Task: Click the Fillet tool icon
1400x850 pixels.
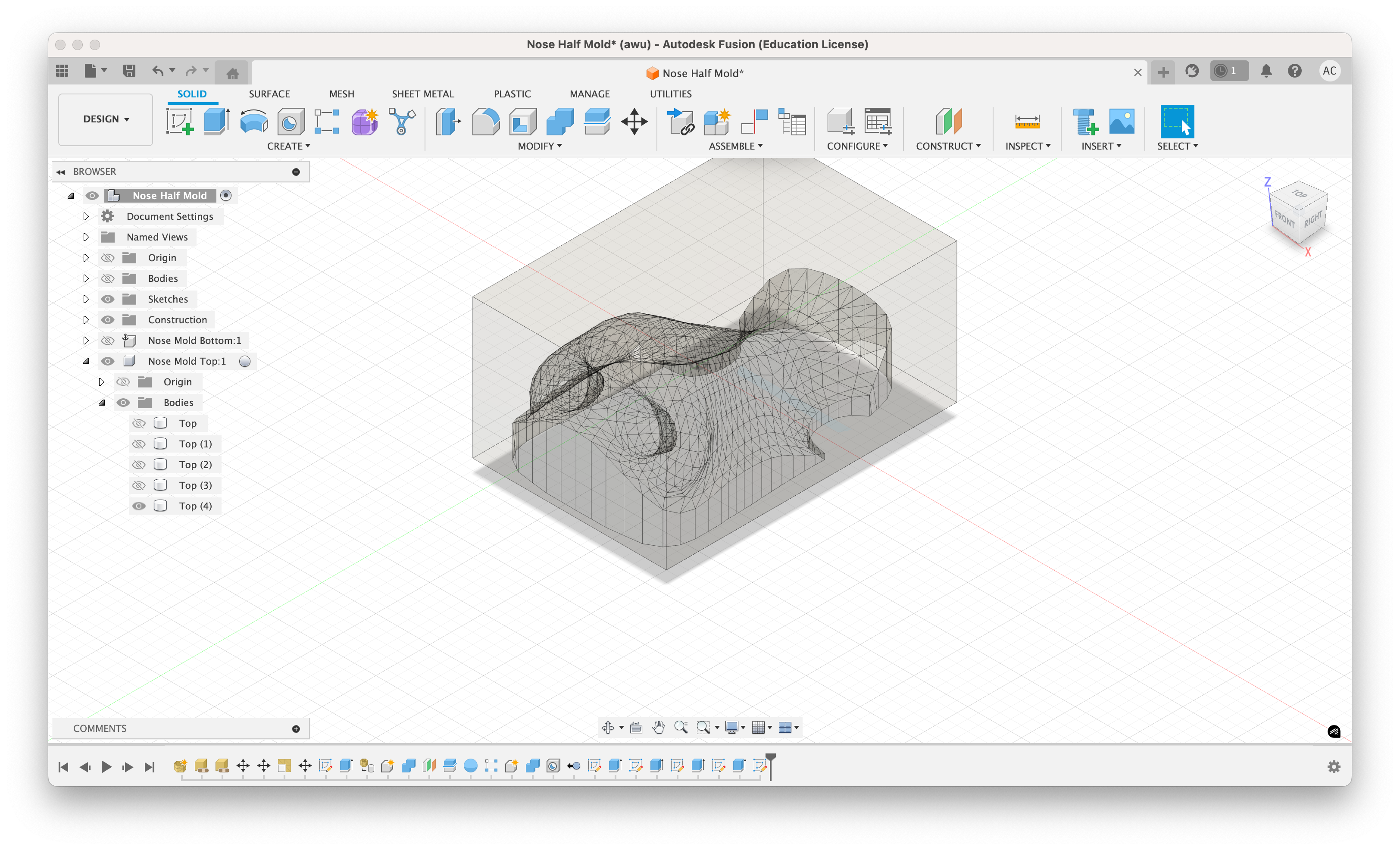Action: coord(485,121)
